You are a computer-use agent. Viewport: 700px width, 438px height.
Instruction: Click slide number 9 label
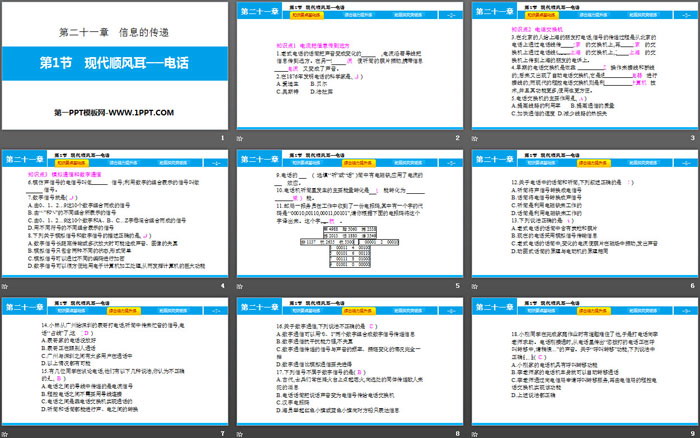pos(692,434)
